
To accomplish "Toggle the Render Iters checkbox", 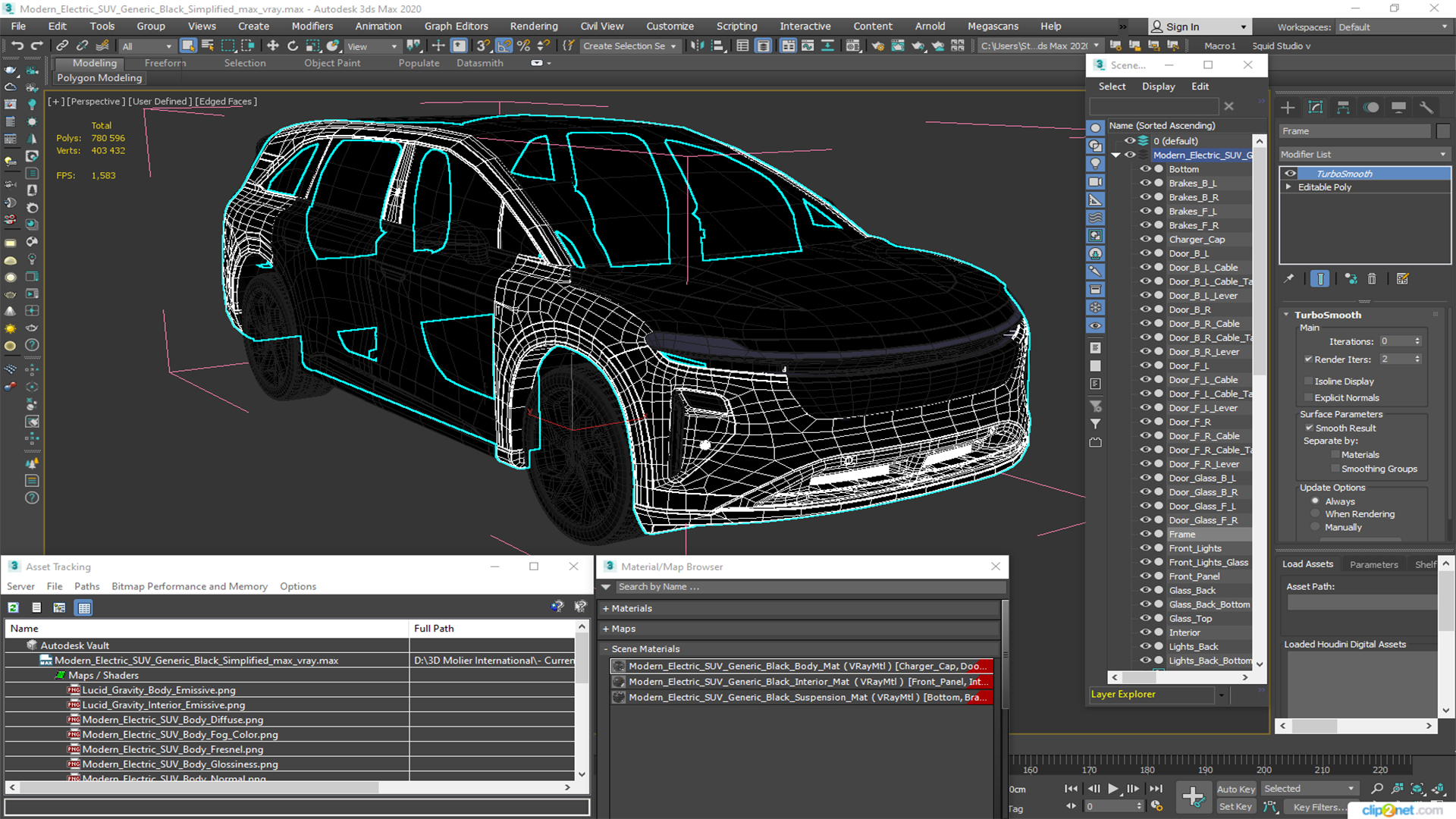I will [x=1309, y=359].
